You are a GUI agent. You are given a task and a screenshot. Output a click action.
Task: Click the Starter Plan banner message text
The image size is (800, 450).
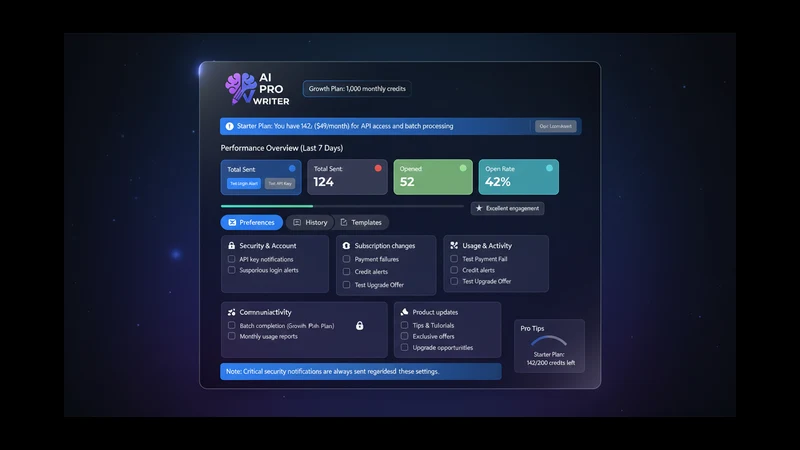[345, 126]
